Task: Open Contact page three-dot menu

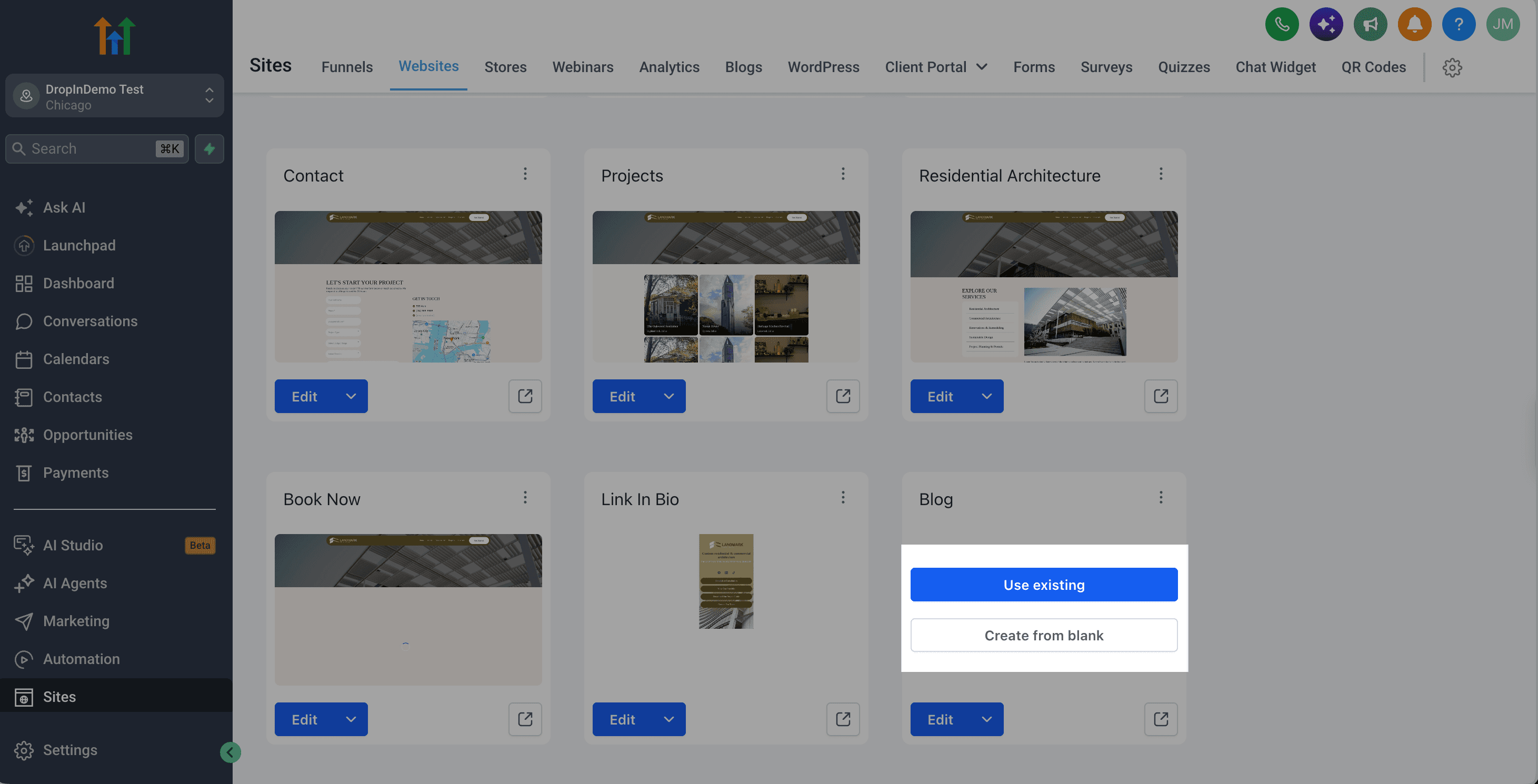Action: [525, 174]
